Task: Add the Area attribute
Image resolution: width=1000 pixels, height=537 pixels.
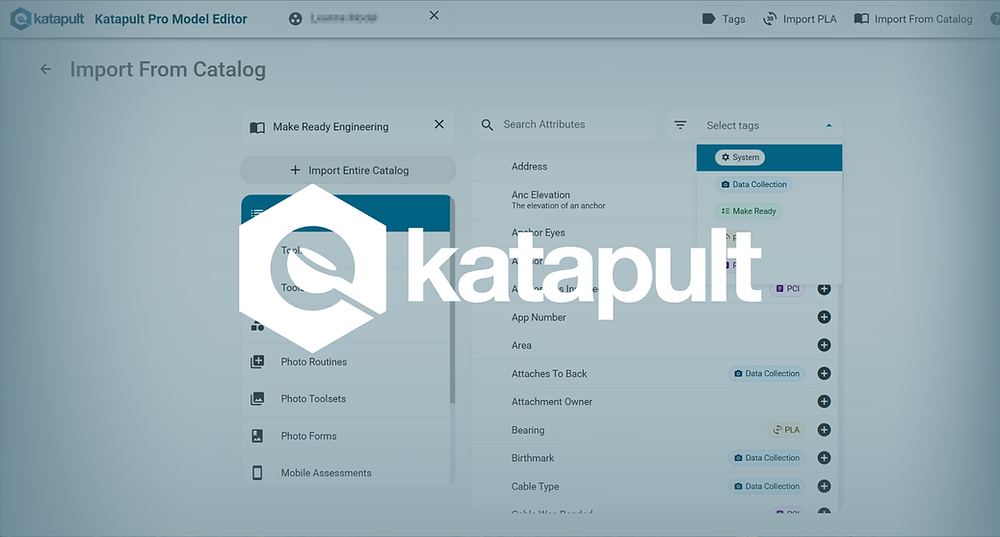Action: (x=824, y=345)
